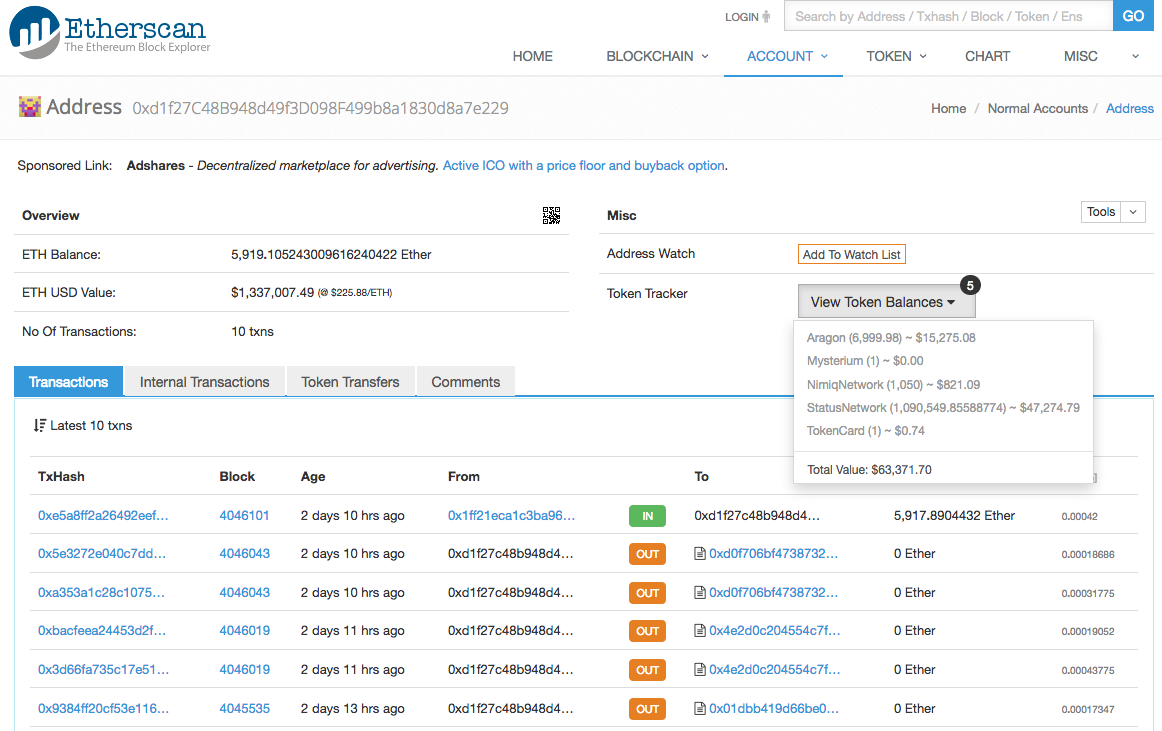Viewport: 1162px width, 731px height.
Task: Click the Tools dropdown arrow
Action: coord(1133,212)
